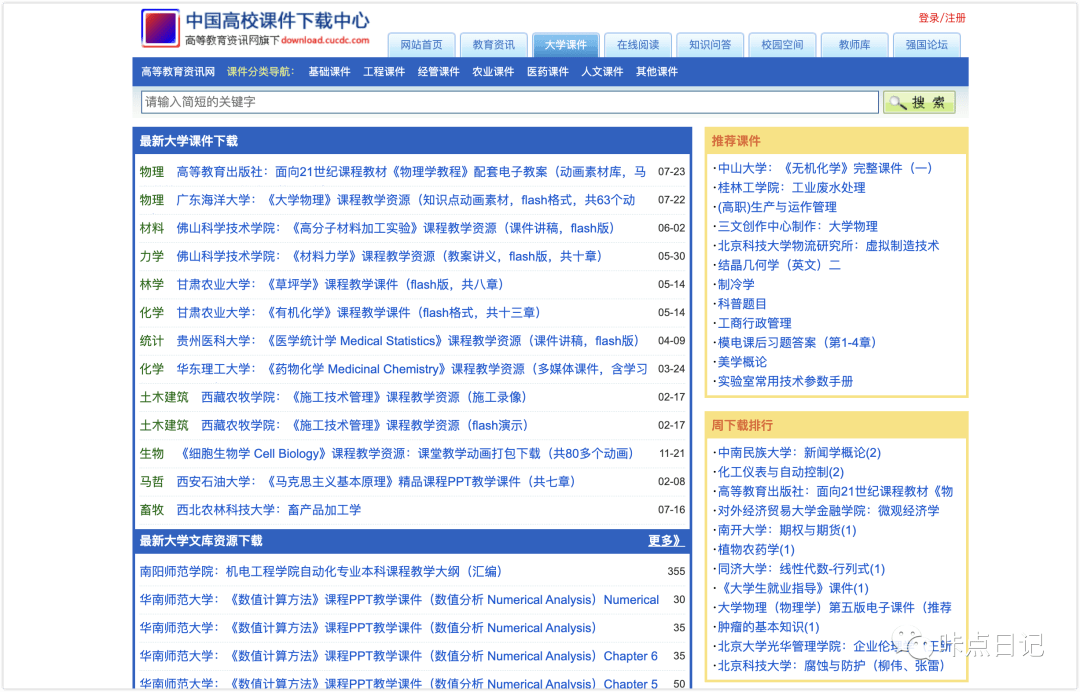This screenshot has width=1080, height=692.
Task: Open the 工商行政管理 link
Action: coord(754,323)
